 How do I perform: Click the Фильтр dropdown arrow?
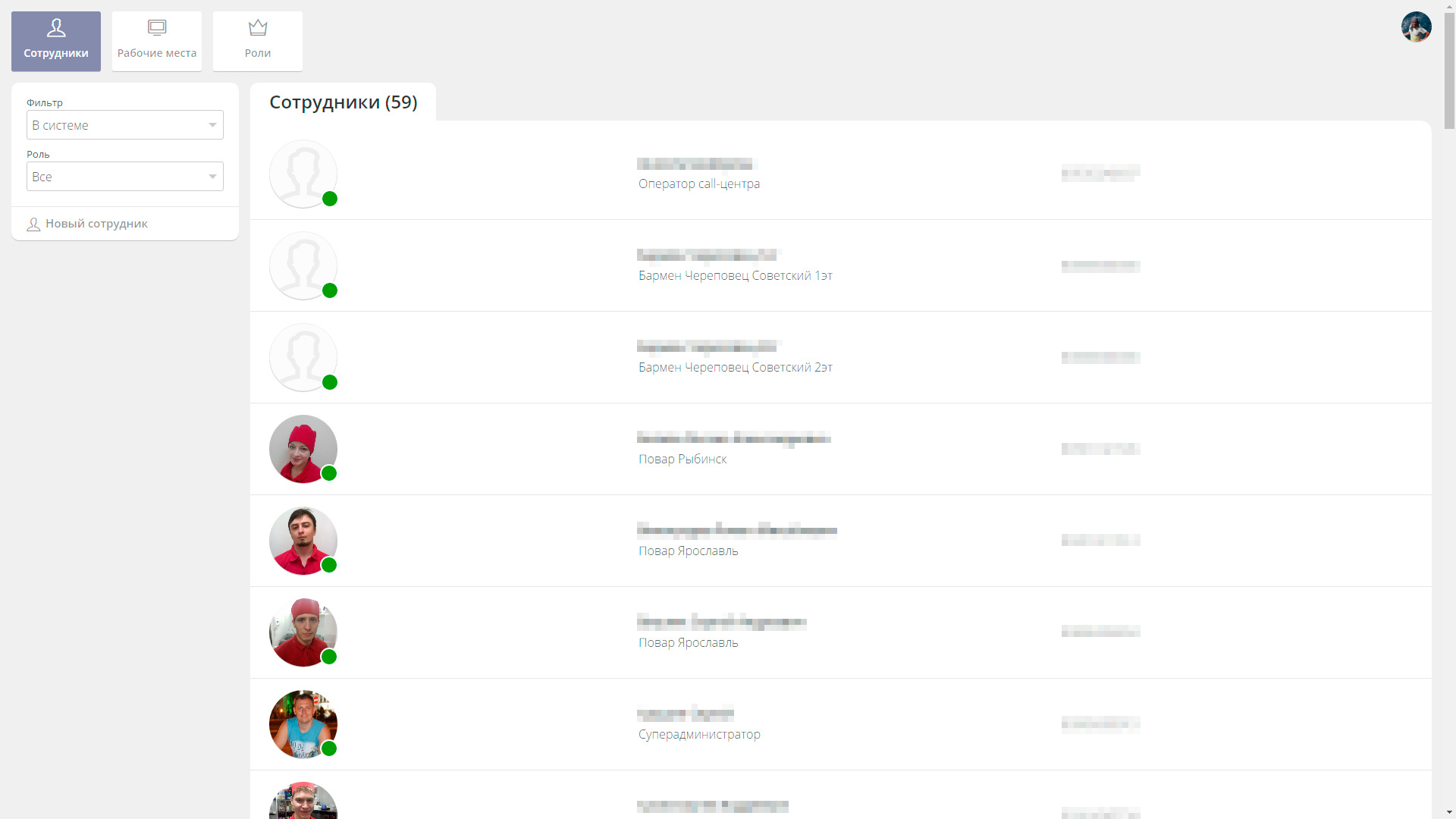tap(212, 125)
